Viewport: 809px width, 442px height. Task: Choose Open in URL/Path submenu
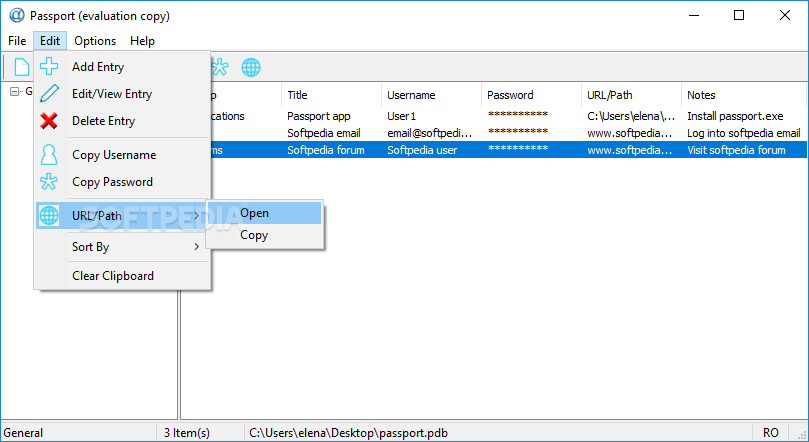265,213
